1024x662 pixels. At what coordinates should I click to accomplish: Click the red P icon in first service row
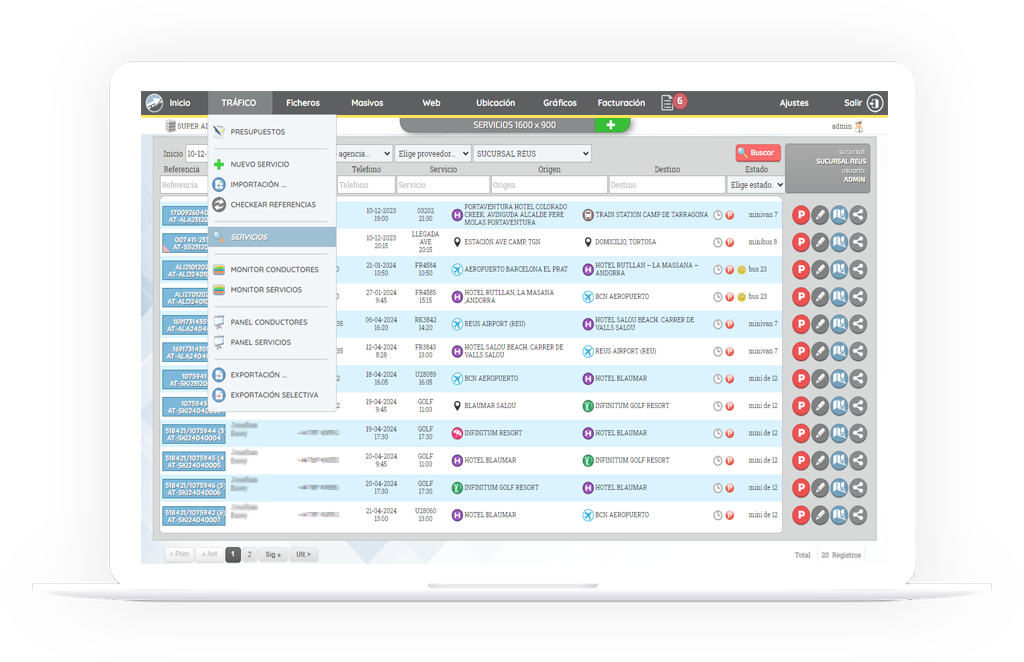click(x=801, y=215)
